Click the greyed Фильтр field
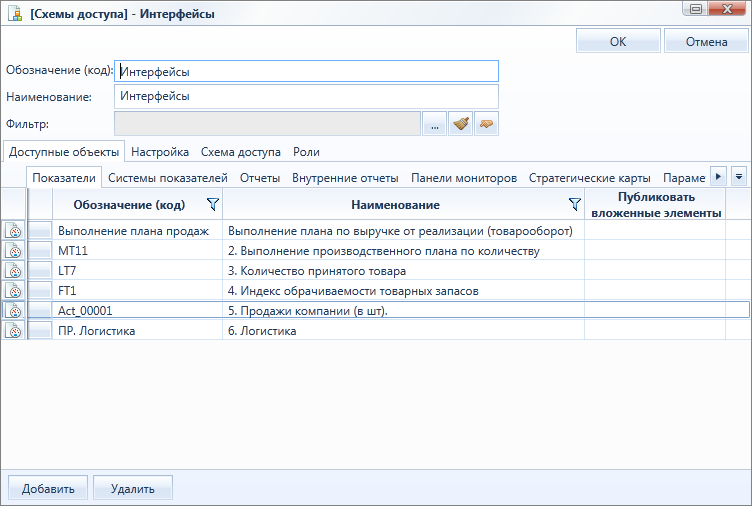Screen dimensions: 752x506 coord(268,124)
